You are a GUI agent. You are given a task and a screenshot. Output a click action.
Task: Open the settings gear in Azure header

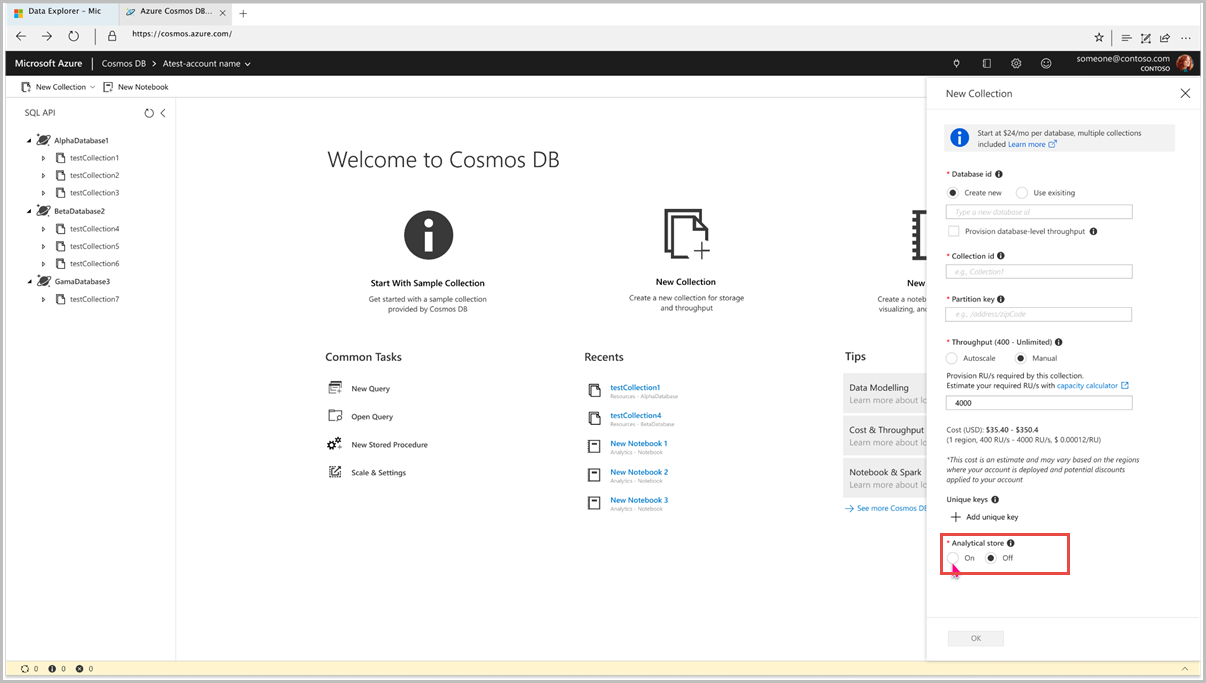tap(1016, 63)
